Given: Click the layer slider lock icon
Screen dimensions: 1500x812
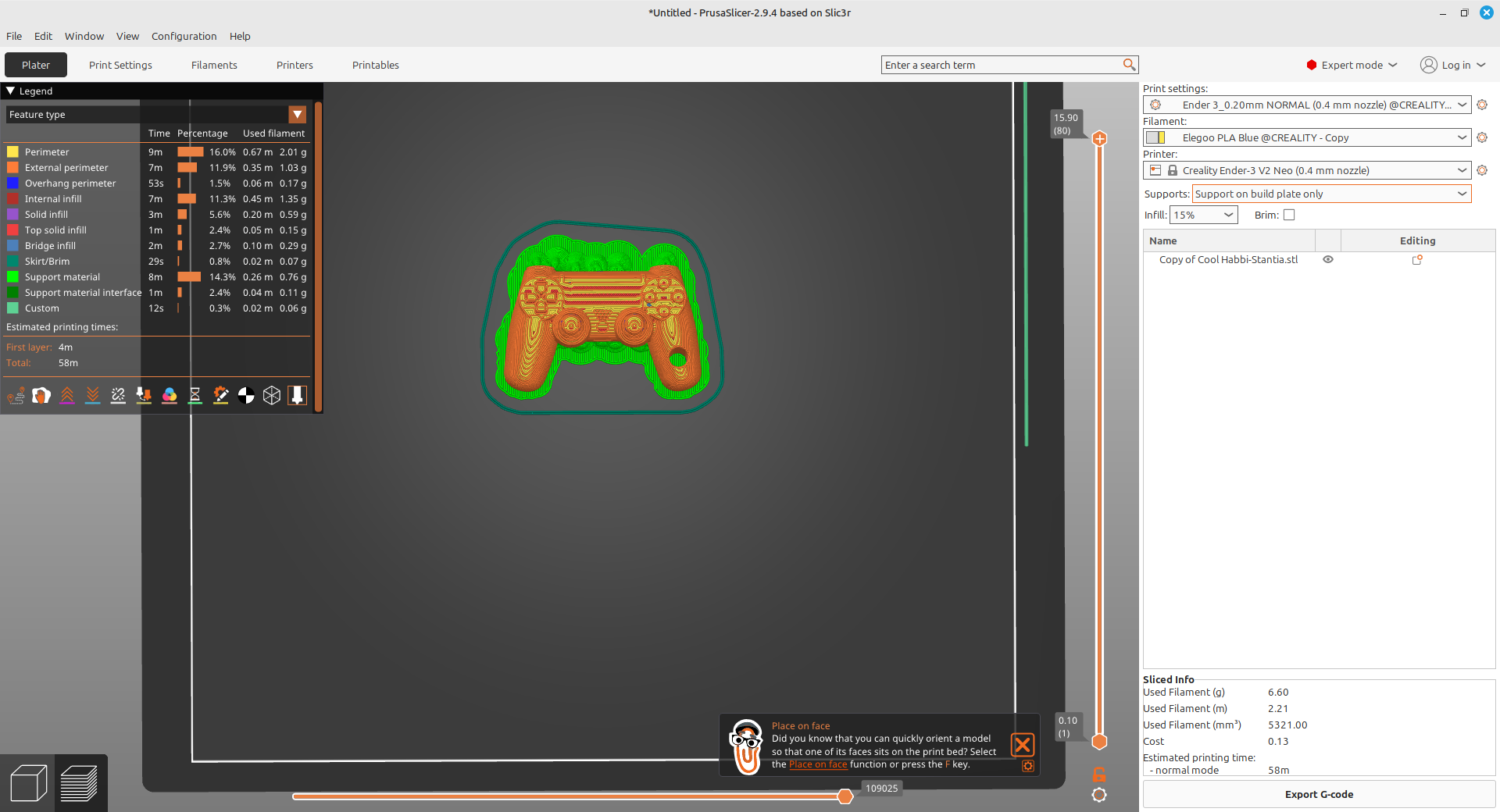Looking at the screenshot, I should [1099, 775].
